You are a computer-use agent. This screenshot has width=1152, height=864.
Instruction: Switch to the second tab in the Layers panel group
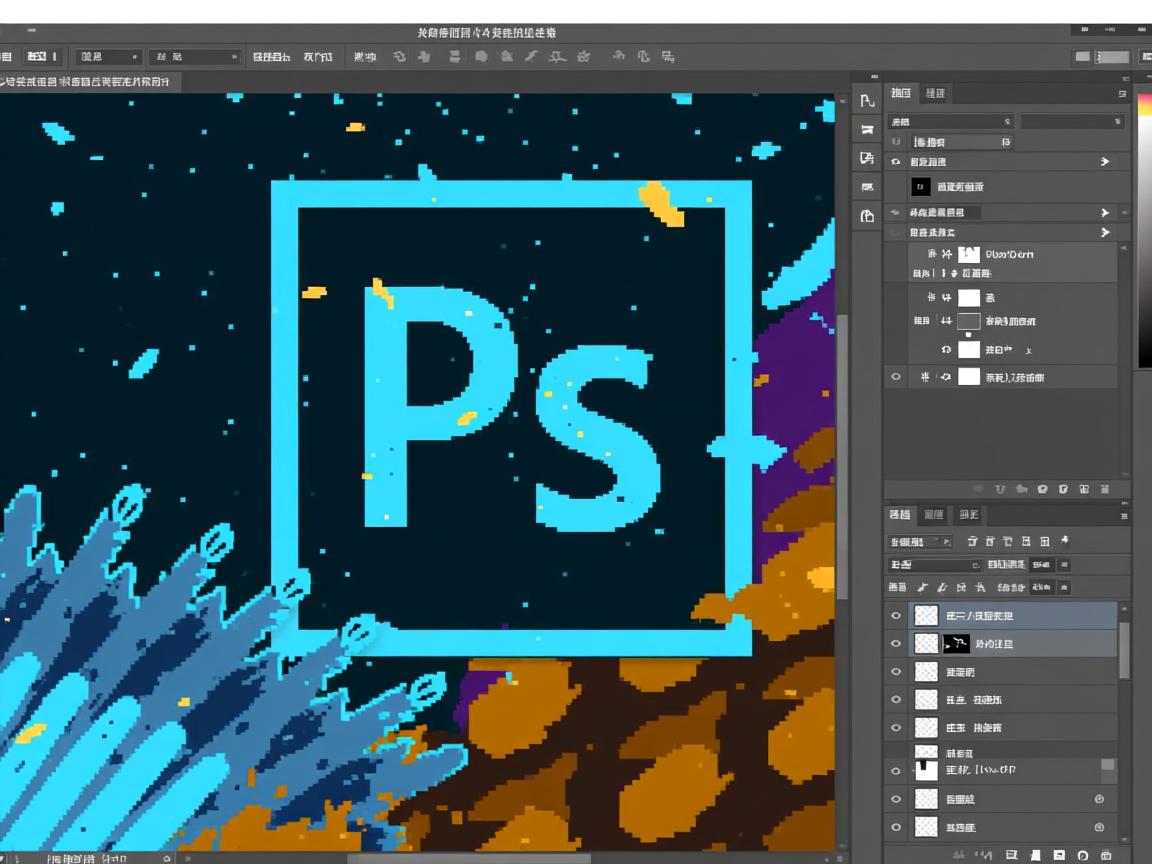click(933, 515)
